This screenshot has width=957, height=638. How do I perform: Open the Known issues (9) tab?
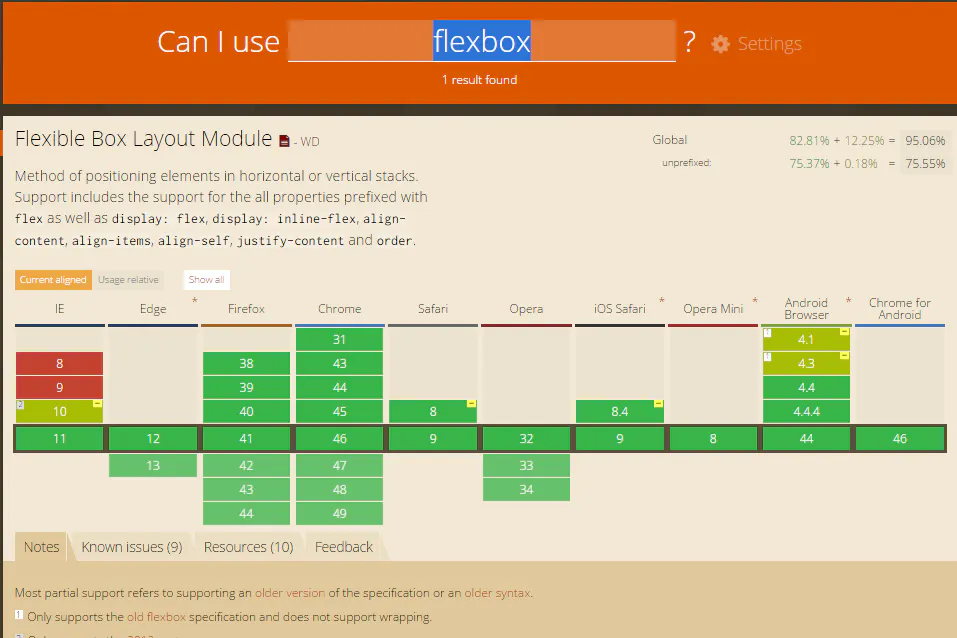pos(132,547)
